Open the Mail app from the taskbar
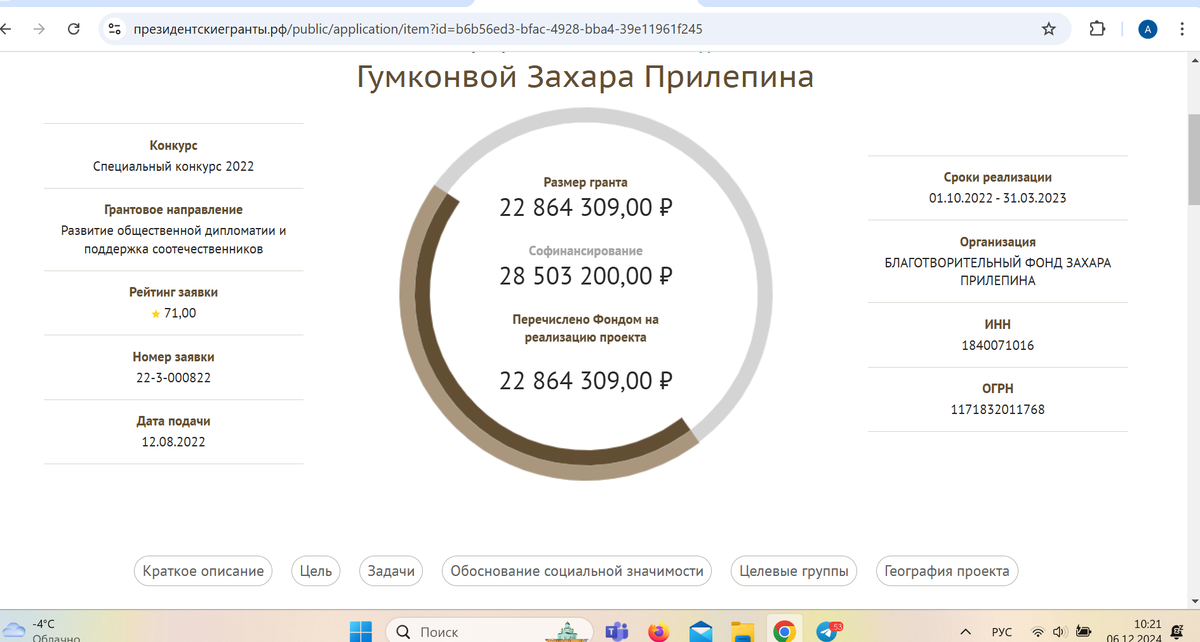This screenshot has height=642, width=1200. coord(700,631)
